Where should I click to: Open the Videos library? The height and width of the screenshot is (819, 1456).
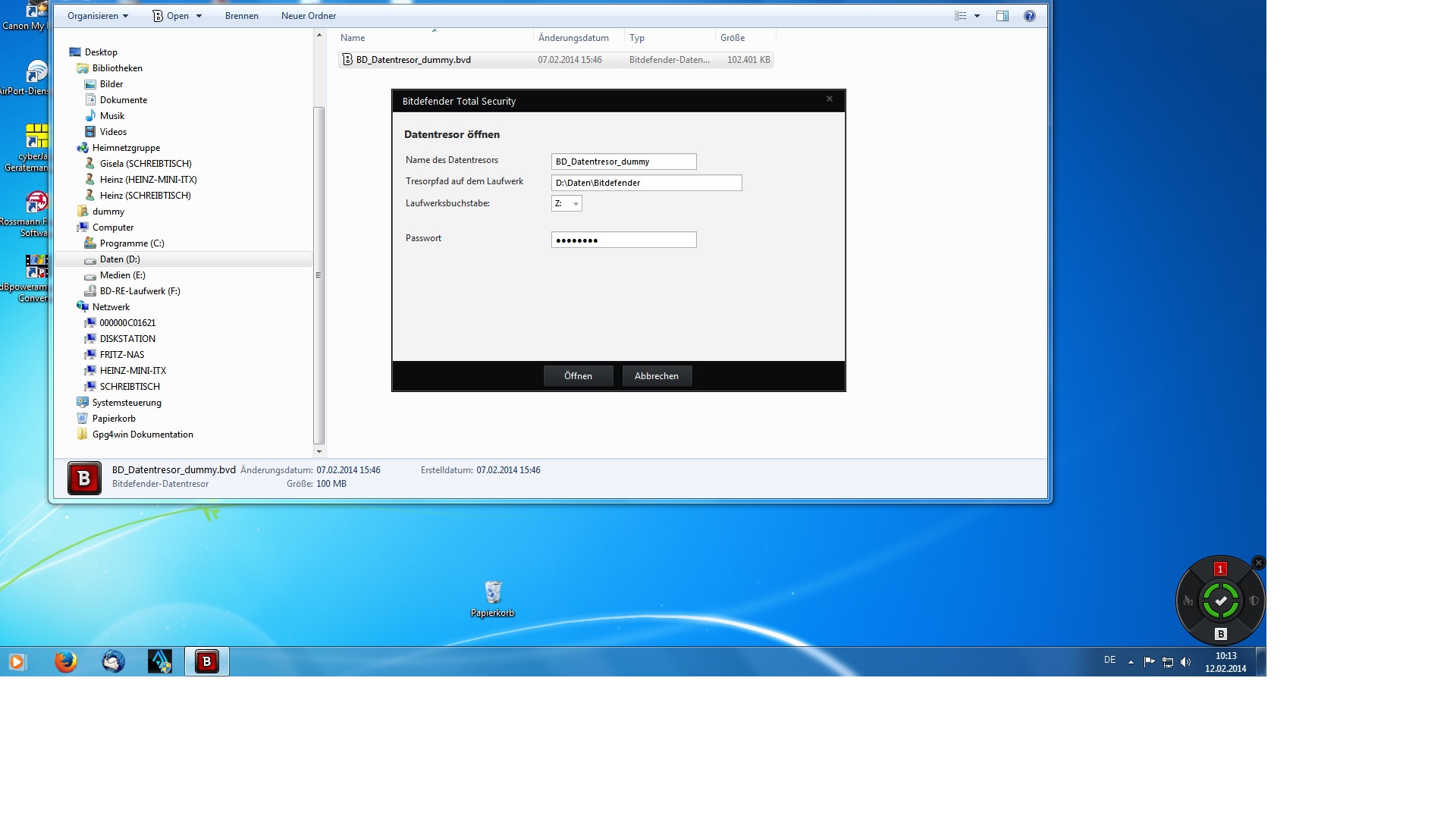pyautogui.click(x=113, y=132)
